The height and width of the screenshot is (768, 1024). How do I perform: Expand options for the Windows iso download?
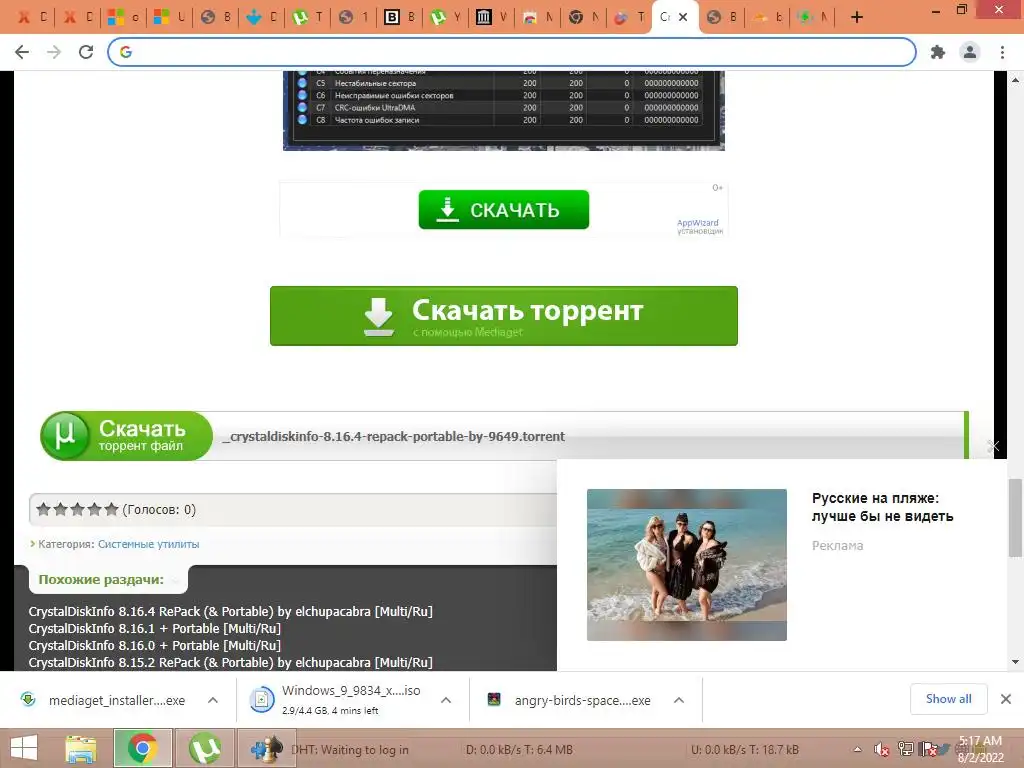(x=446, y=700)
